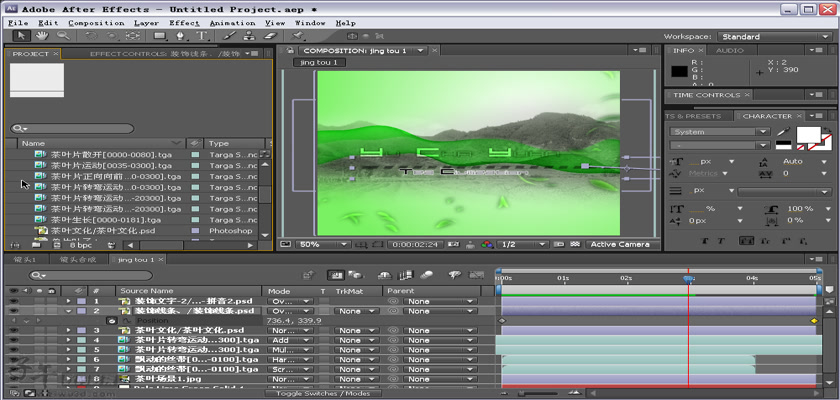The image size is (840, 400).
Task: Select the Rotation tool
Action: pos(90,36)
